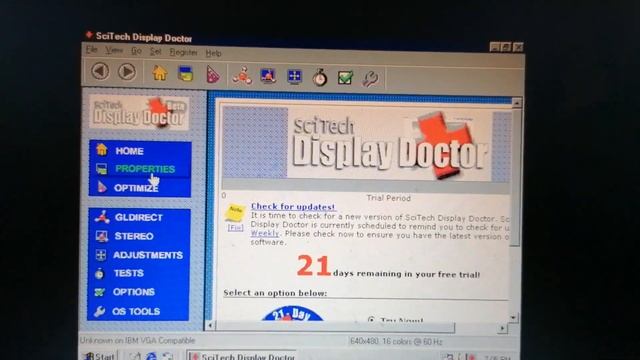This screenshot has height=360, width=640.
Task: Select OPTIMIZE in the sidebar
Action: [136, 188]
